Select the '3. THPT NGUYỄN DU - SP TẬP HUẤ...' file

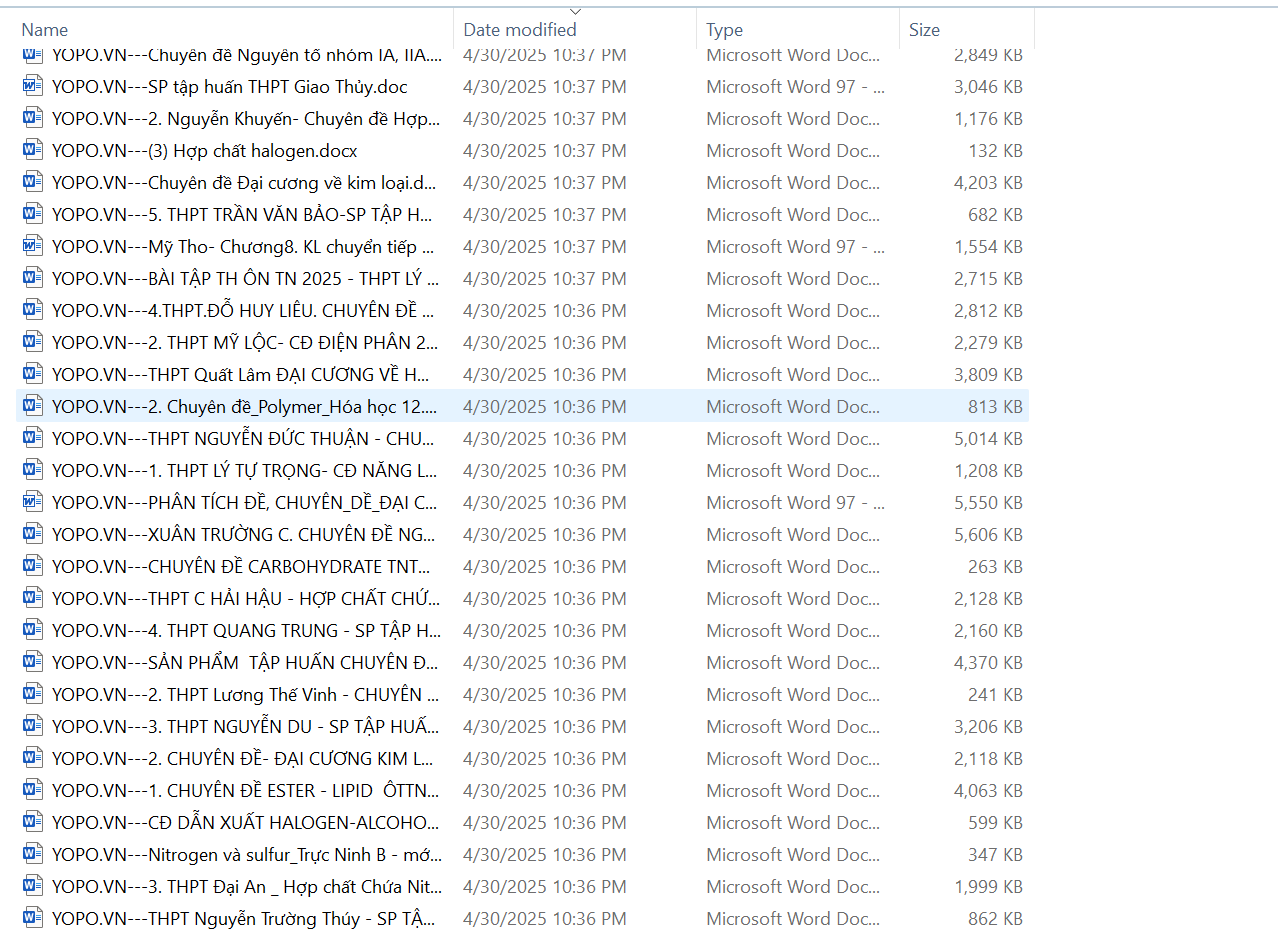click(243, 727)
